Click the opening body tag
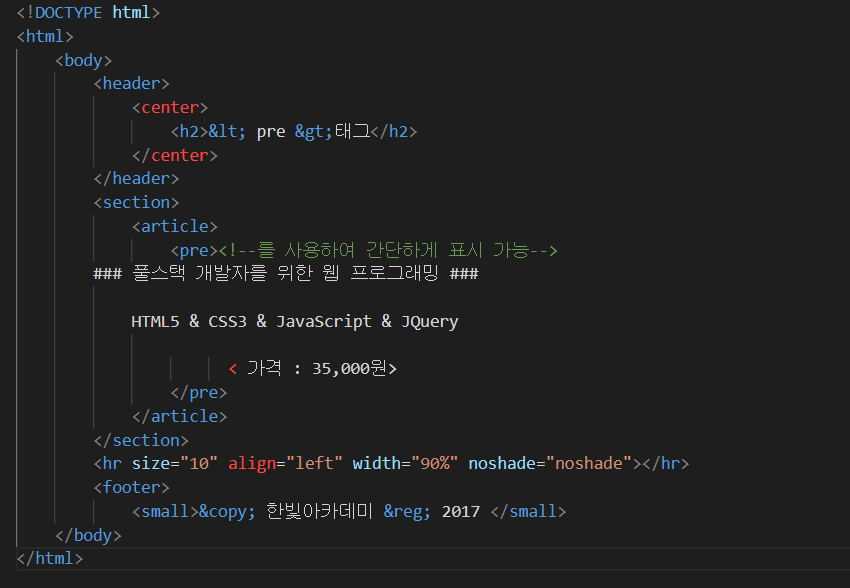This screenshot has width=850, height=588. [83, 60]
